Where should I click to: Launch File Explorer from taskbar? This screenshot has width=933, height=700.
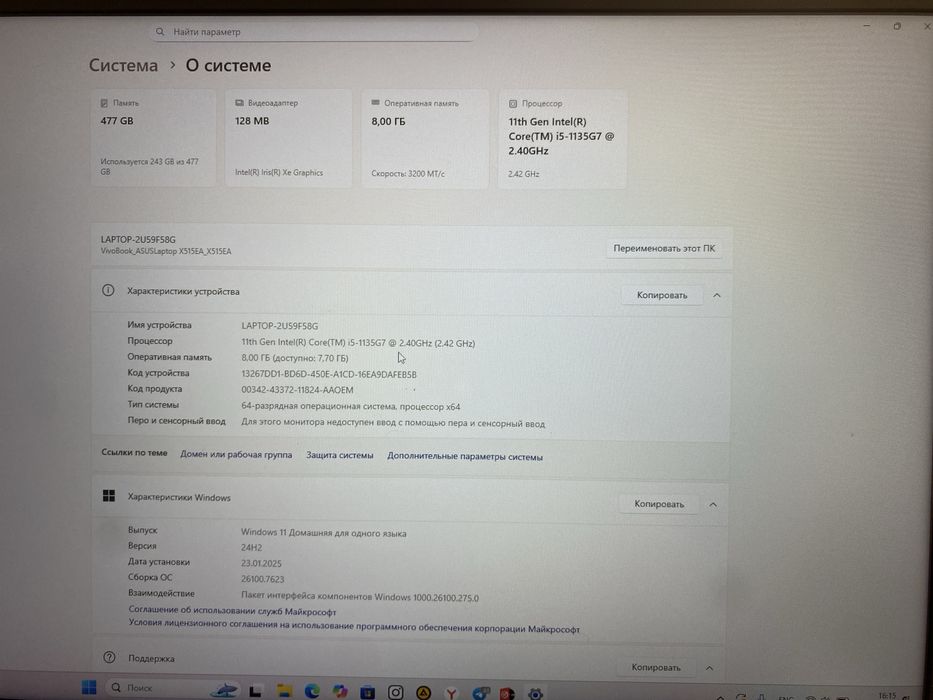[284, 691]
